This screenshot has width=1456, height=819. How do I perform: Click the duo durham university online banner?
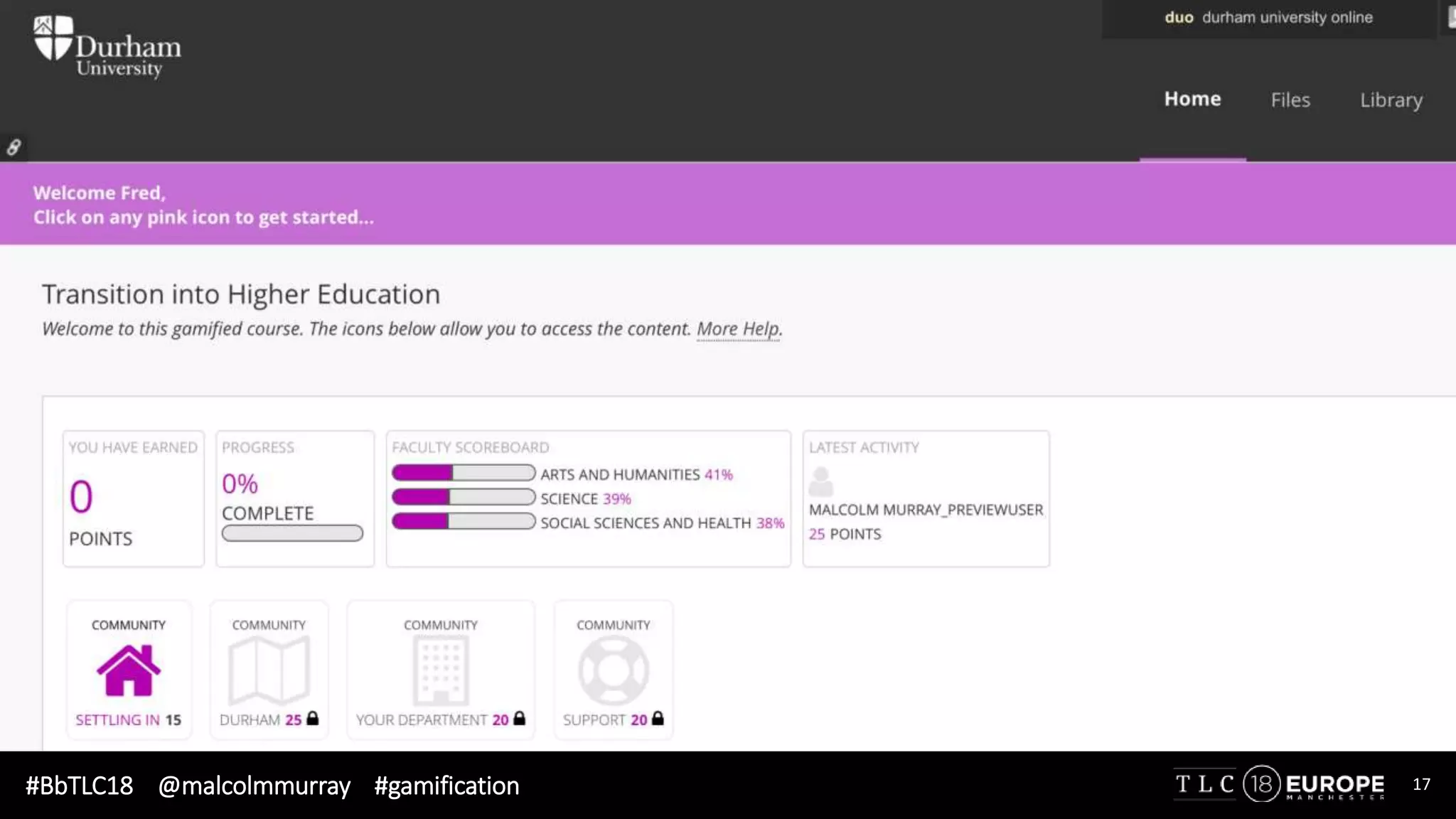(1268, 18)
